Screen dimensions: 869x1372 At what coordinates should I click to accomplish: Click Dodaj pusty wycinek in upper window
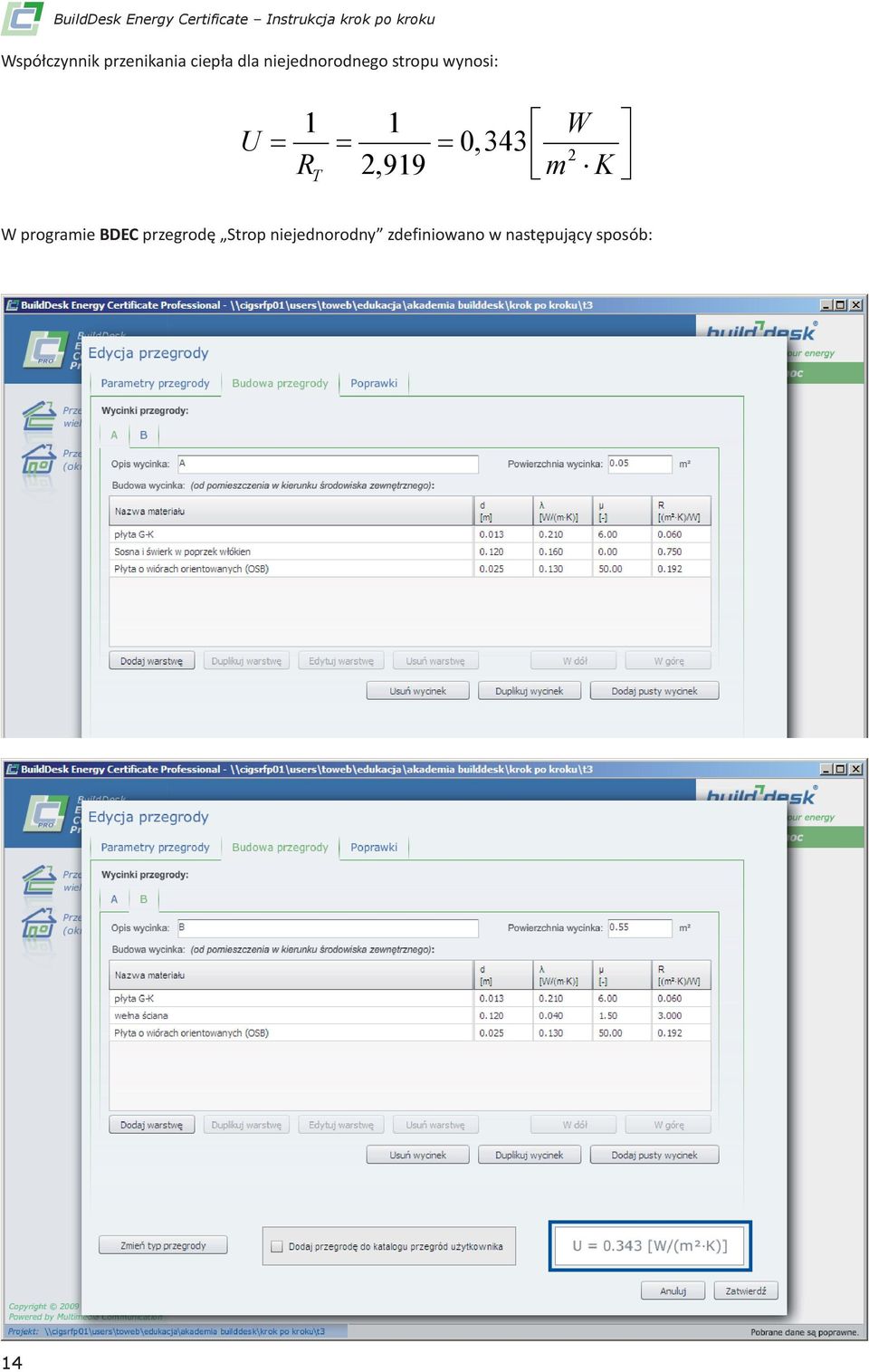(654, 691)
